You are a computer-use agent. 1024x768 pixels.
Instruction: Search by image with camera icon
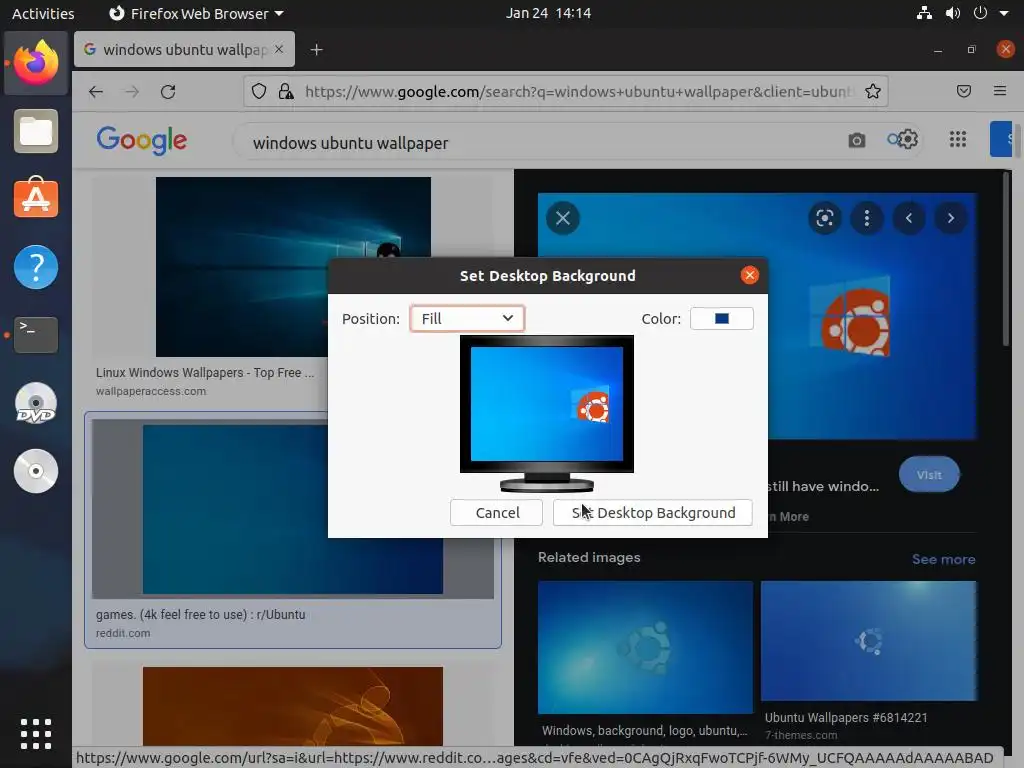[x=857, y=140]
